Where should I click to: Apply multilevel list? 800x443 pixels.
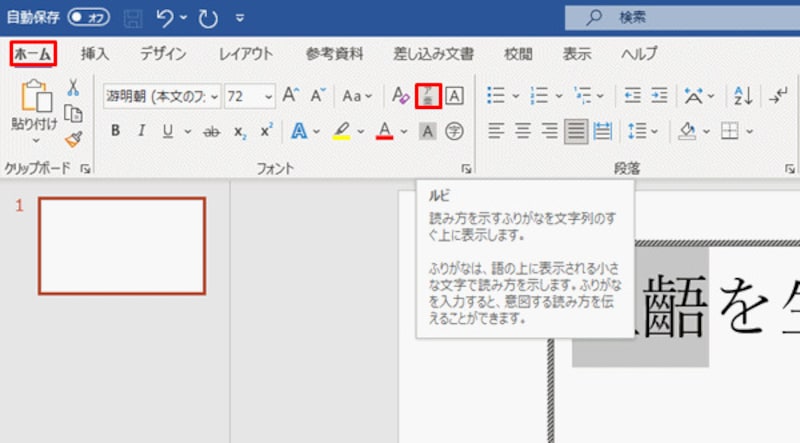click(x=582, y=95)
